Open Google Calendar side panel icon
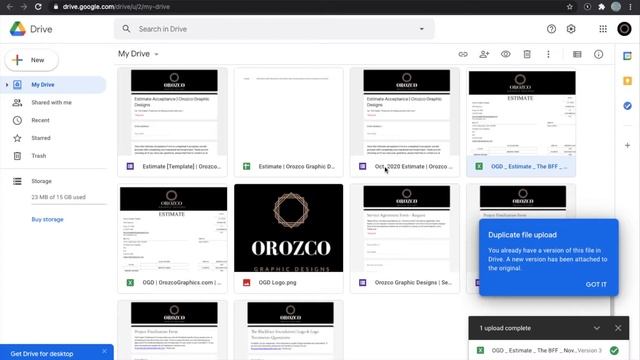Screen dimensions: 640x360 [x=627, y=56]
